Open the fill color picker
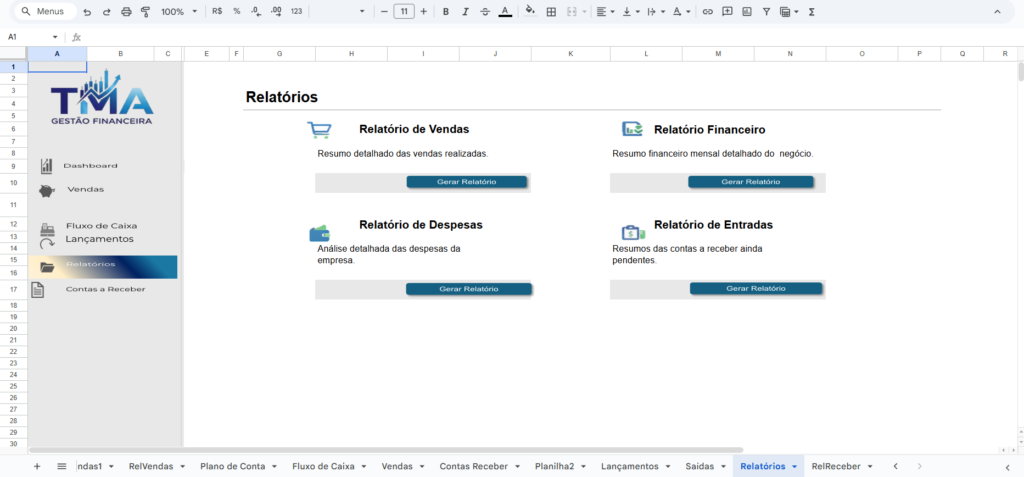The width and height of the screenshot is (1024, 477). pyautogui.click(x=530, y=12)
